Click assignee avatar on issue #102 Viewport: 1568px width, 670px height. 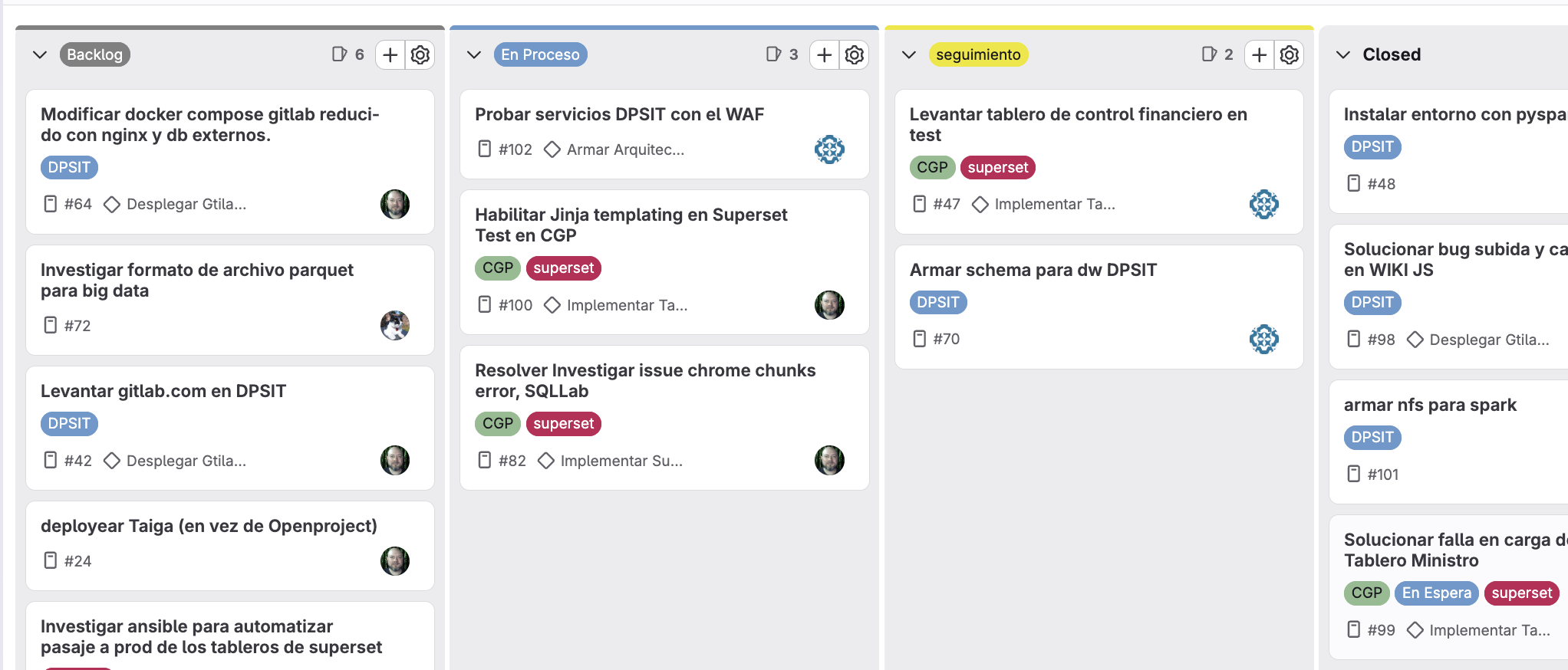(829, 149)
